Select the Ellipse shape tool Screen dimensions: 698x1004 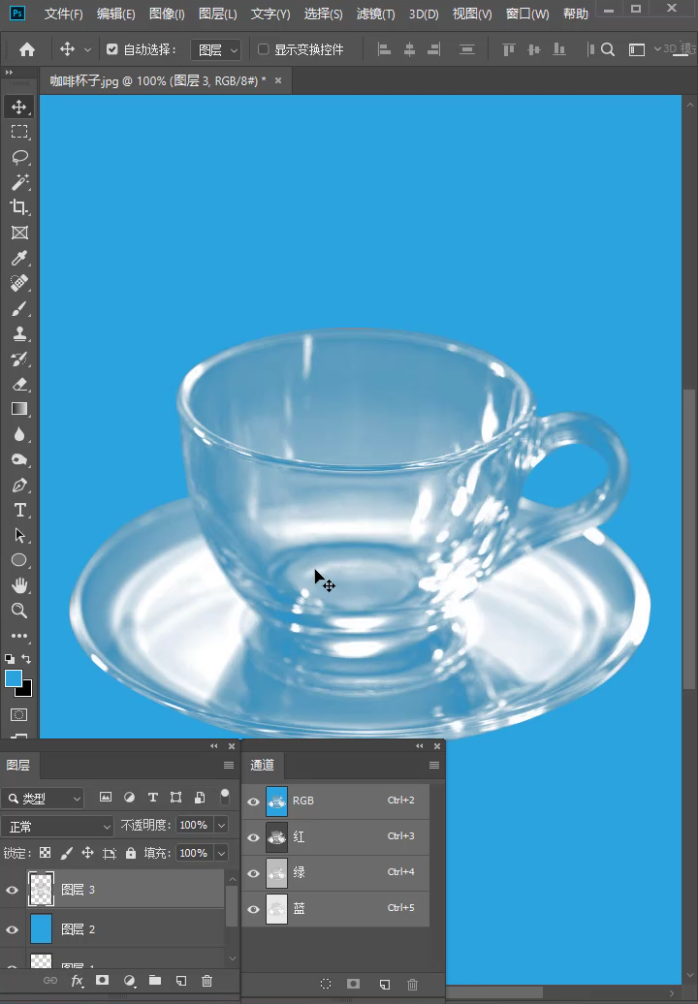[19, 560]
